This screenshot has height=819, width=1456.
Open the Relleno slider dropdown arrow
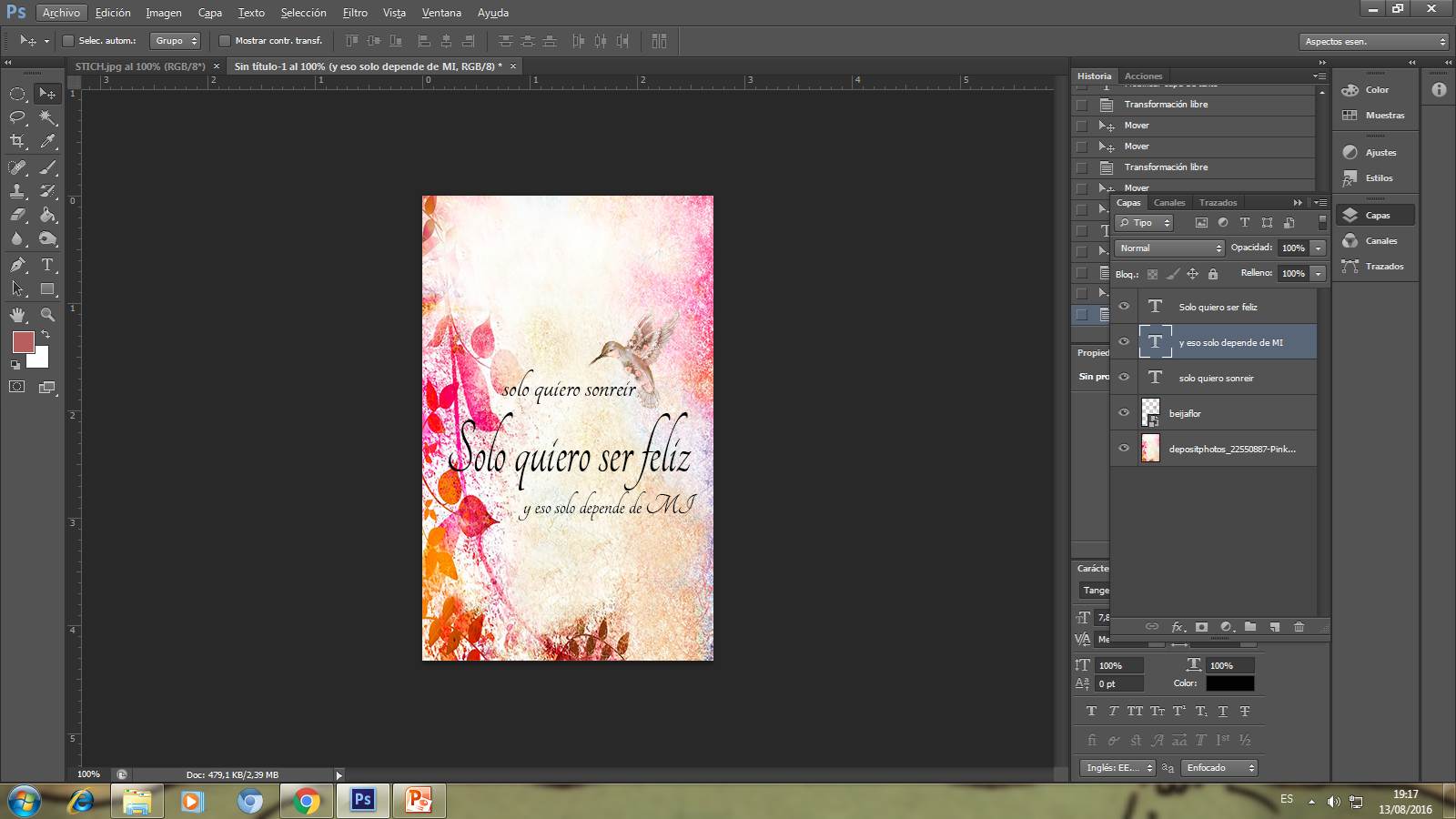point(1318,273)
